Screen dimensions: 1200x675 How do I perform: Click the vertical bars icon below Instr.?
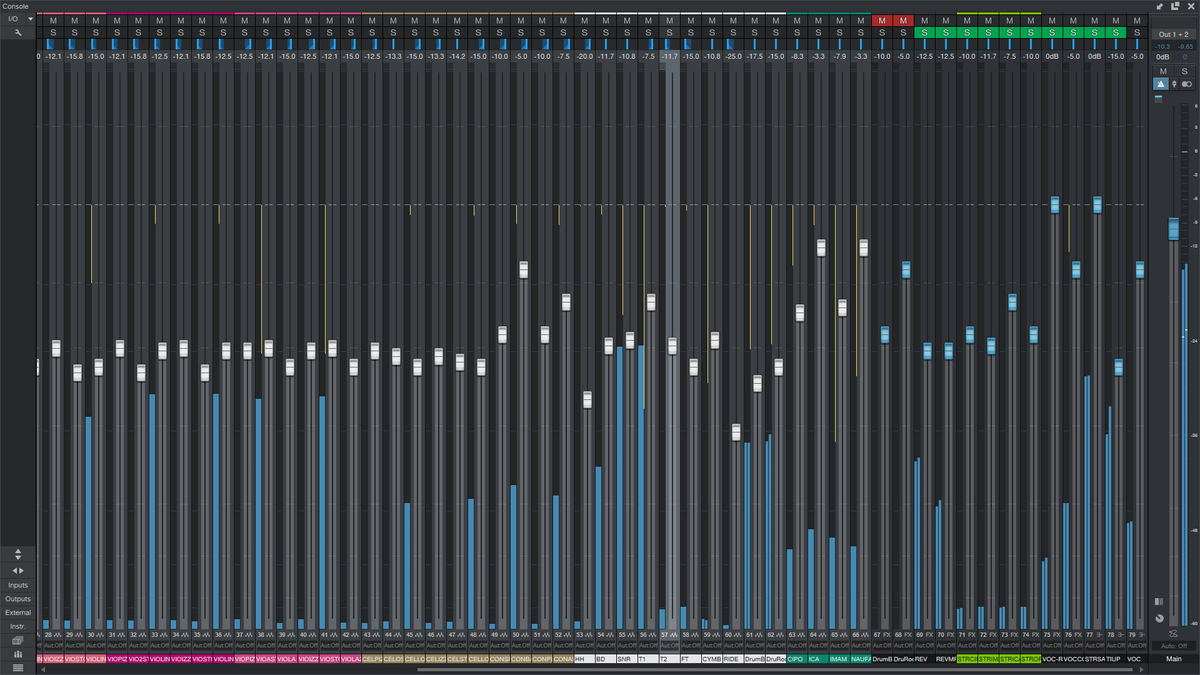point(18,654)
